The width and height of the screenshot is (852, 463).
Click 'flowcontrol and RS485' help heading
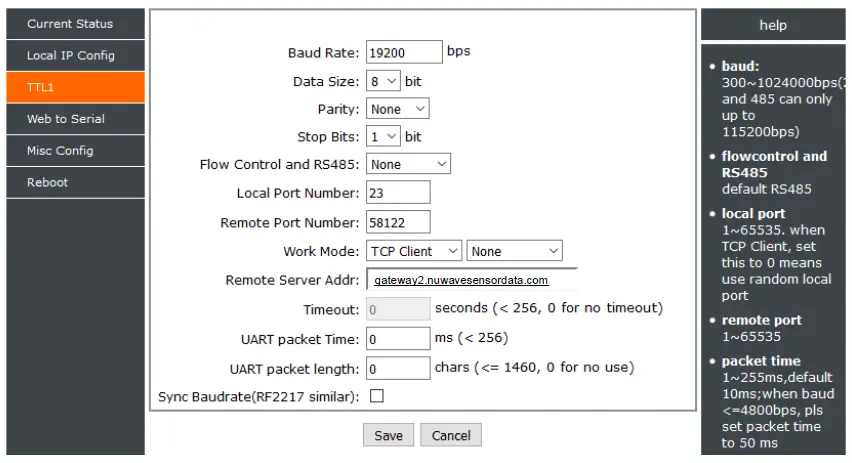(x=774, y=165)
